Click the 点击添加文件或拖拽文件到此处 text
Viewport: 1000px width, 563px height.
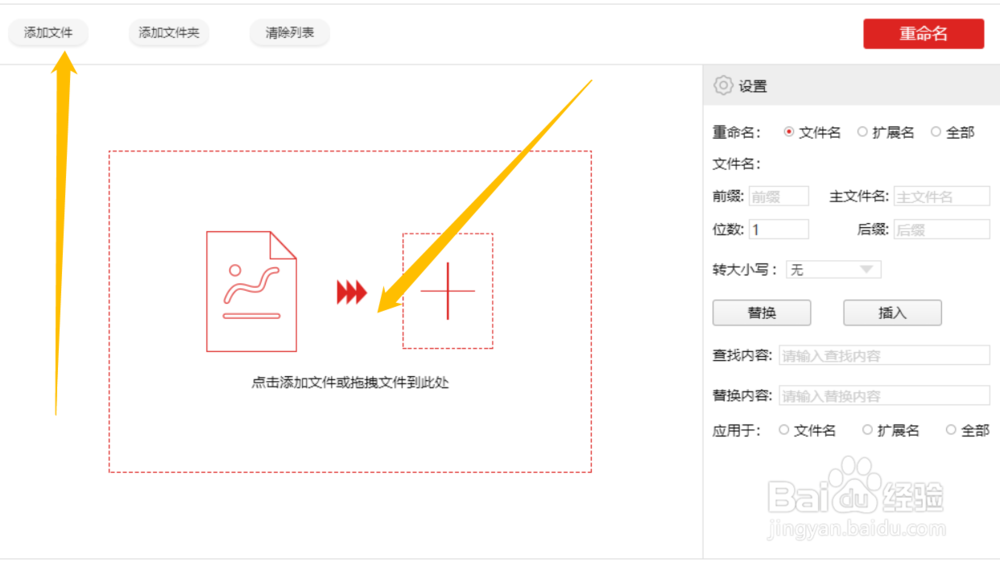[x=350, y=383]
